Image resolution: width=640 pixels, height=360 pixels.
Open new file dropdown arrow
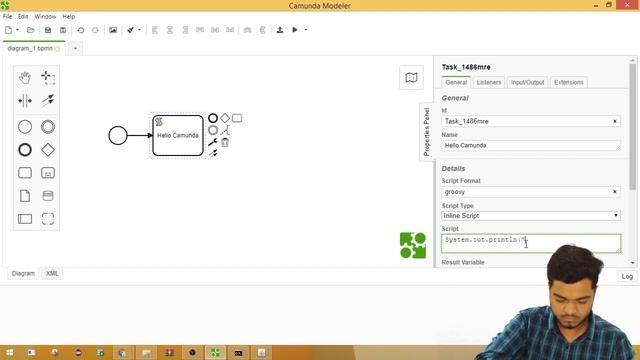(x=17, y=30)
